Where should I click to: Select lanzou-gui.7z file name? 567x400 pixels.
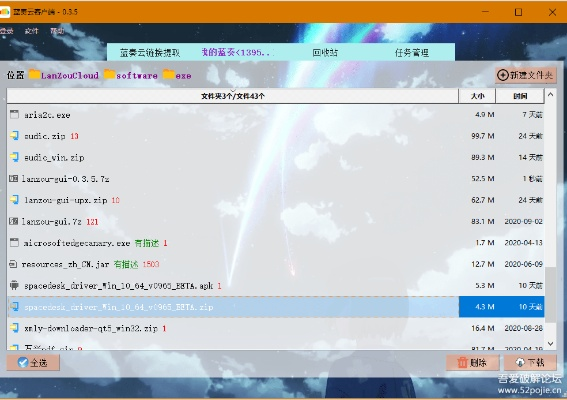pyautogui.click(x=52, y=222)
